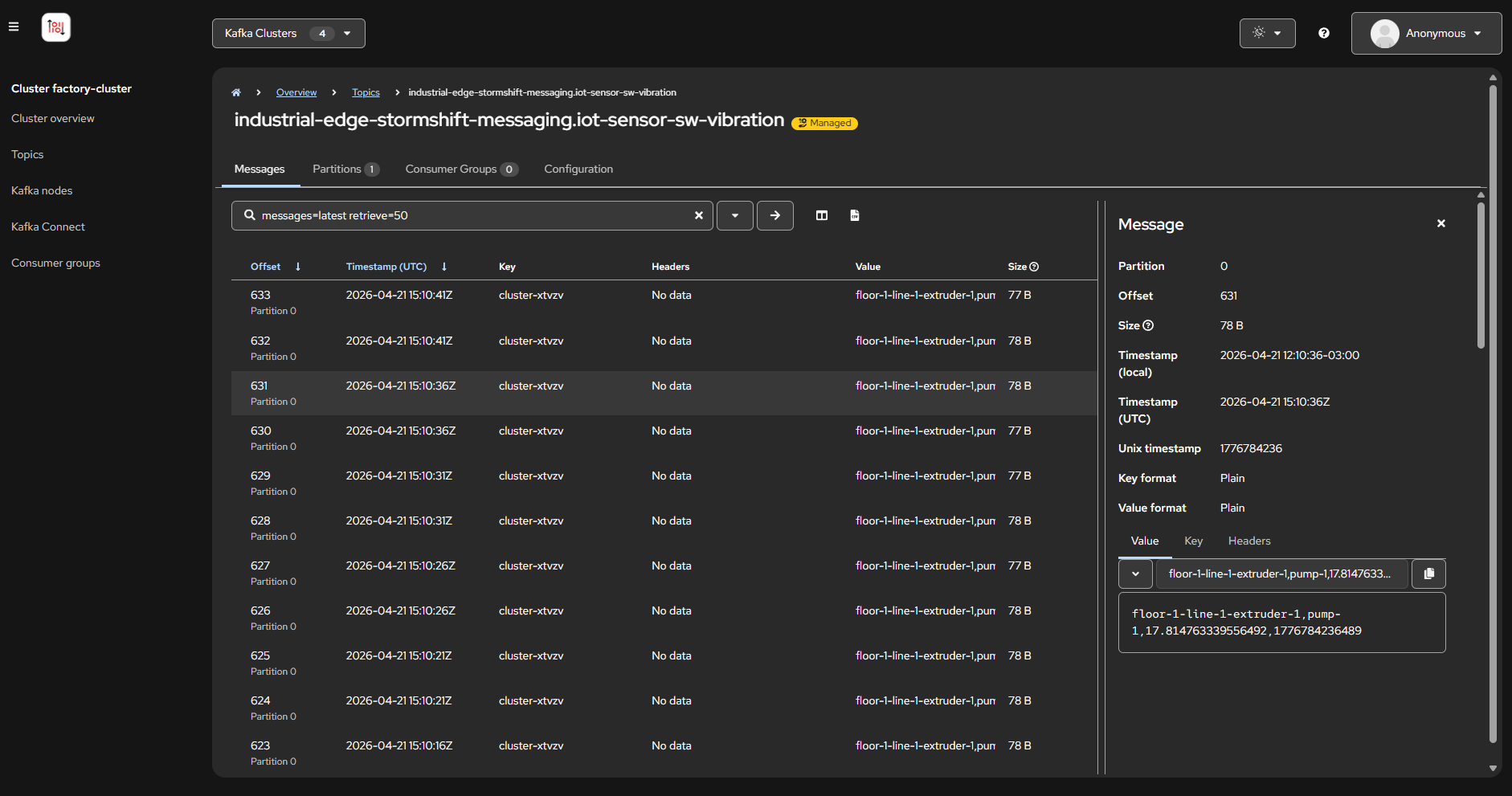1512x796 pixels.
Task: Click the Value column header
Action: click(868, 267)
